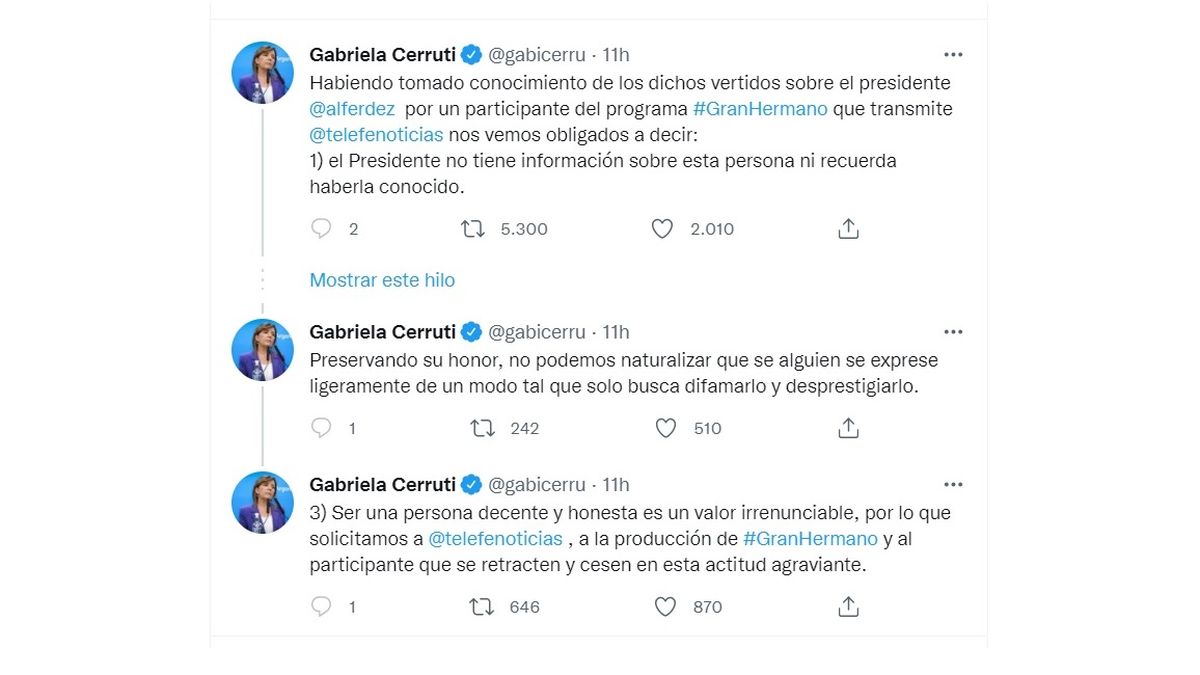The height and width of the screenshot is (675, 1200).
Task: Share the first tweet via share icon
Action: click(848, 229)
